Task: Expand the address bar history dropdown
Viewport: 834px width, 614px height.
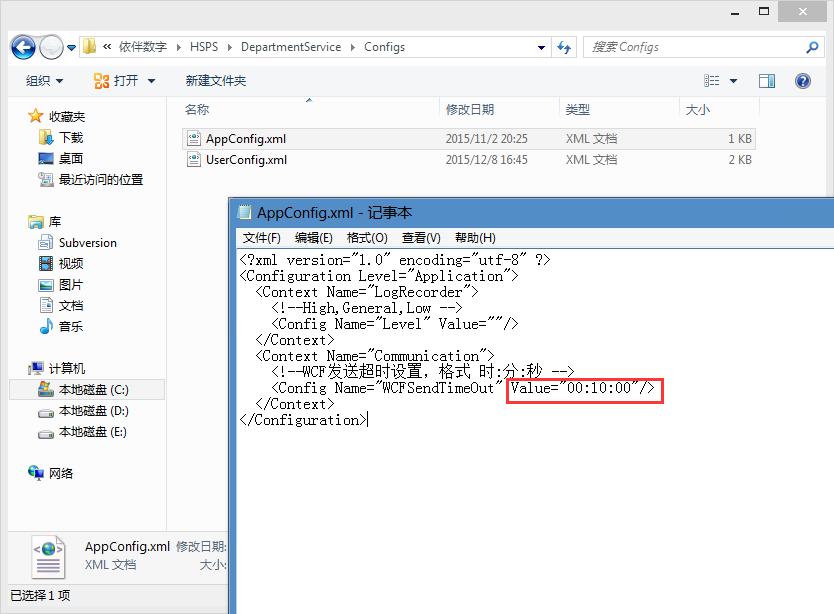Action: [541, 47]
